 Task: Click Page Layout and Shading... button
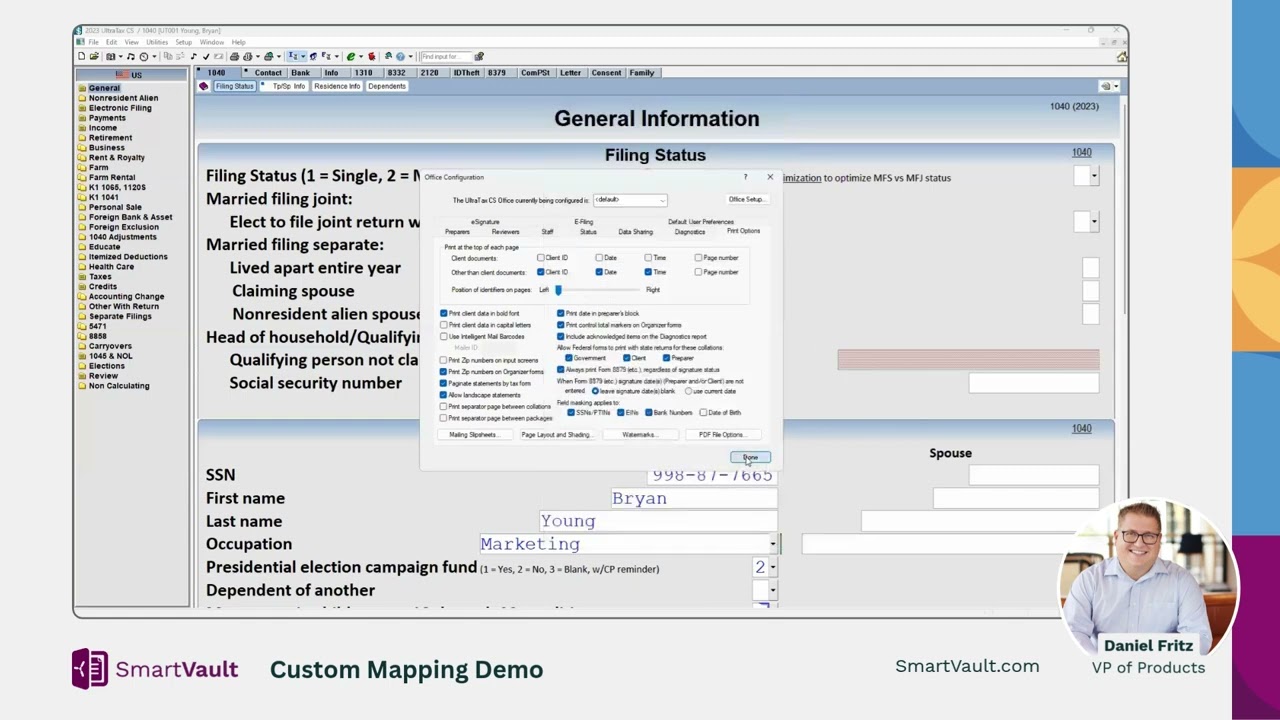click(556, 435)
